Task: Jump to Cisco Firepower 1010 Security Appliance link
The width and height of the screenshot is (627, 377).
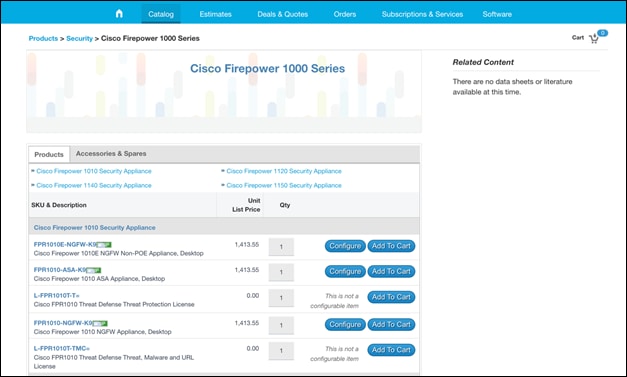Action: click(x=94, y=171)
